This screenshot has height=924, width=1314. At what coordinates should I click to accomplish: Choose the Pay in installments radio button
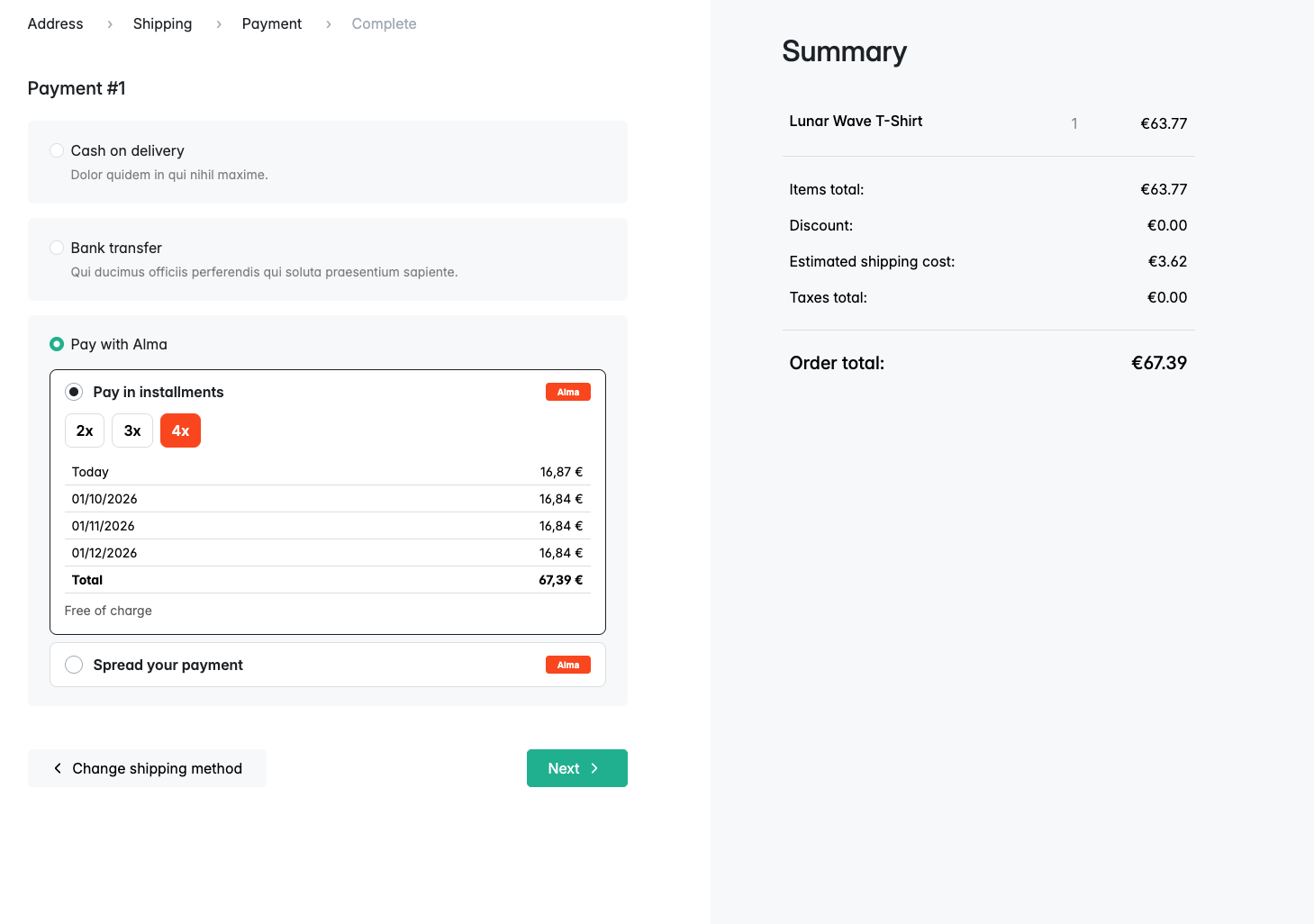pos(74,392)
